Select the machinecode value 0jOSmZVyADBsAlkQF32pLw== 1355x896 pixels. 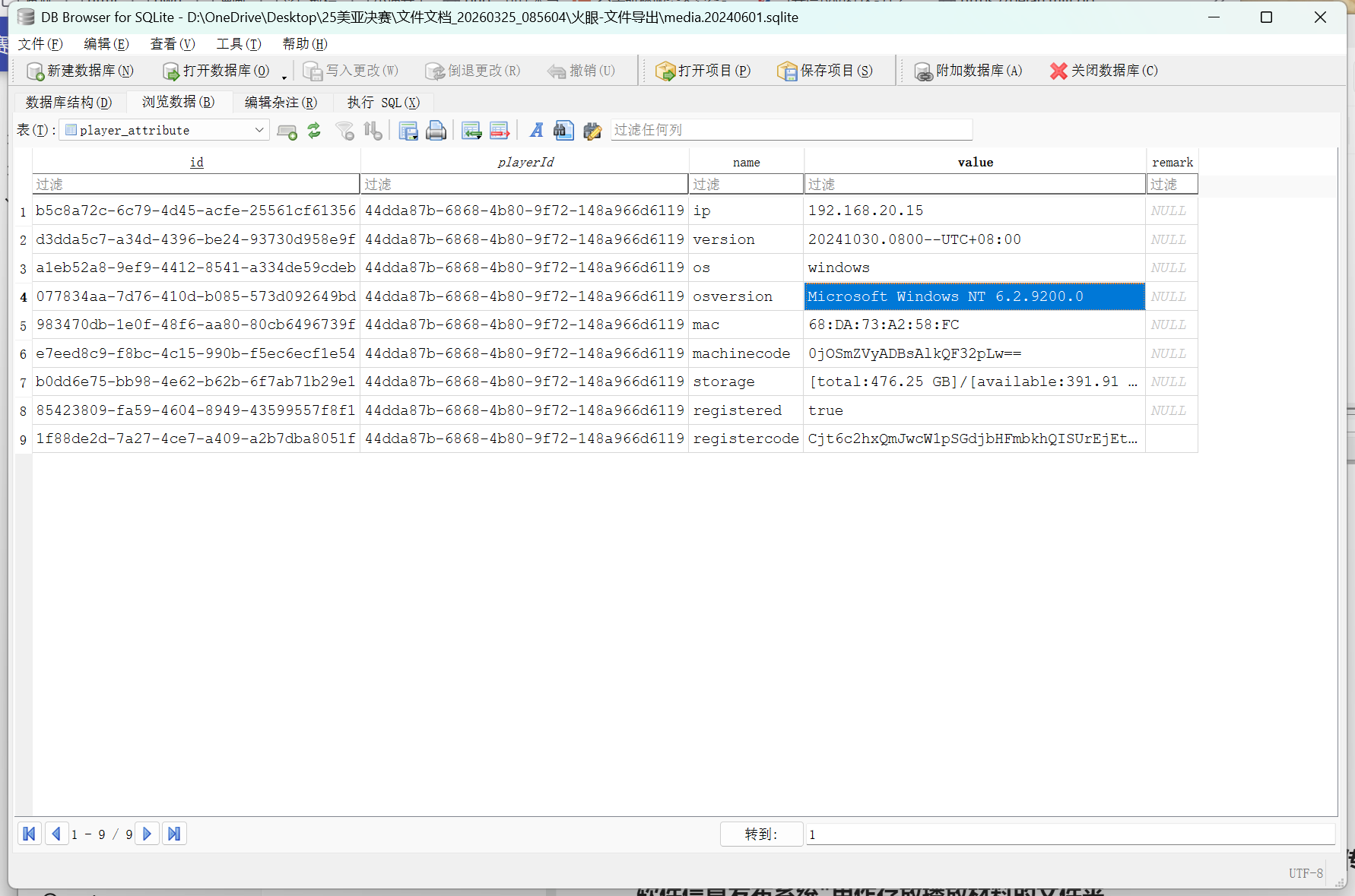pos(975,353)
